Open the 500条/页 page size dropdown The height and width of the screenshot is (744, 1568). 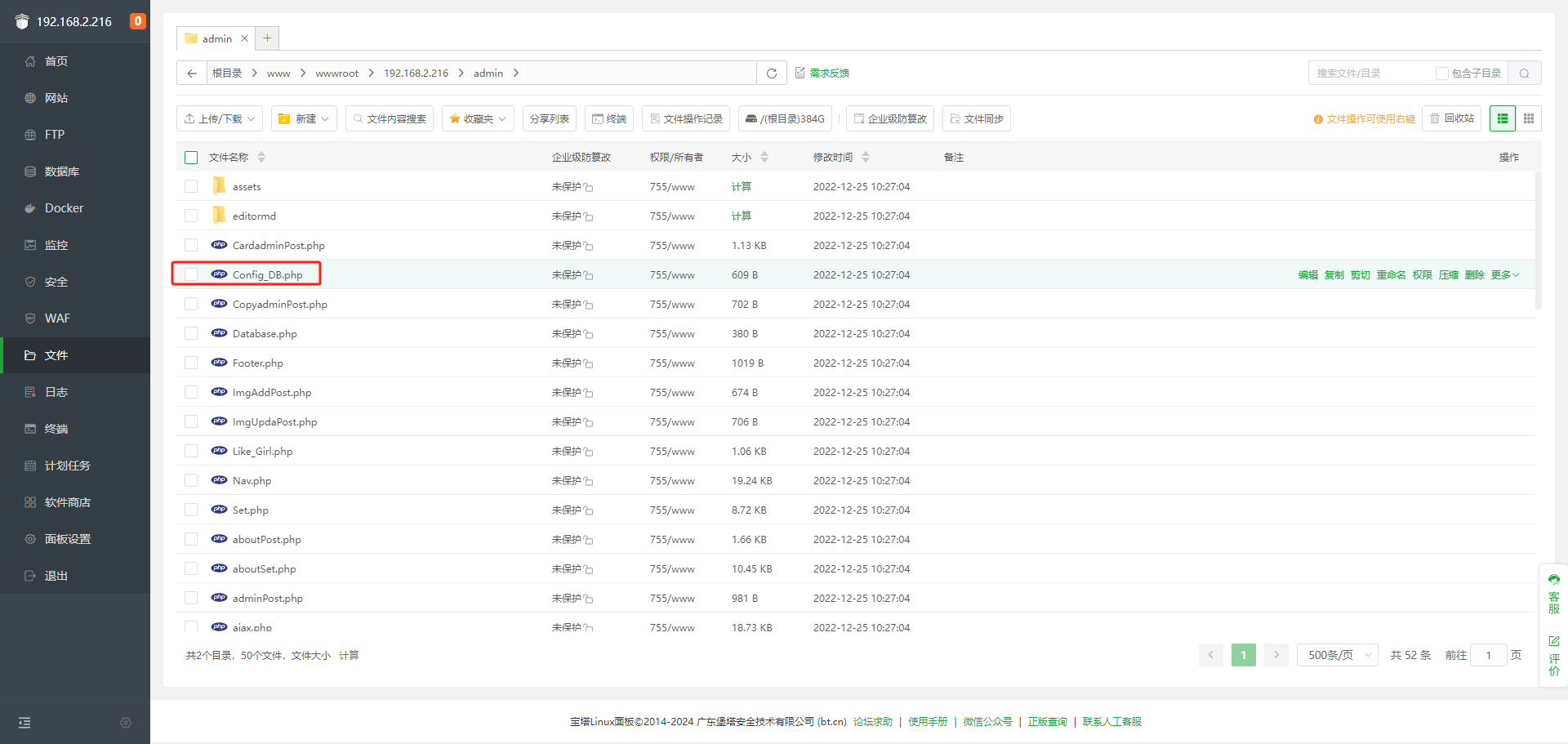point(1337,655)
